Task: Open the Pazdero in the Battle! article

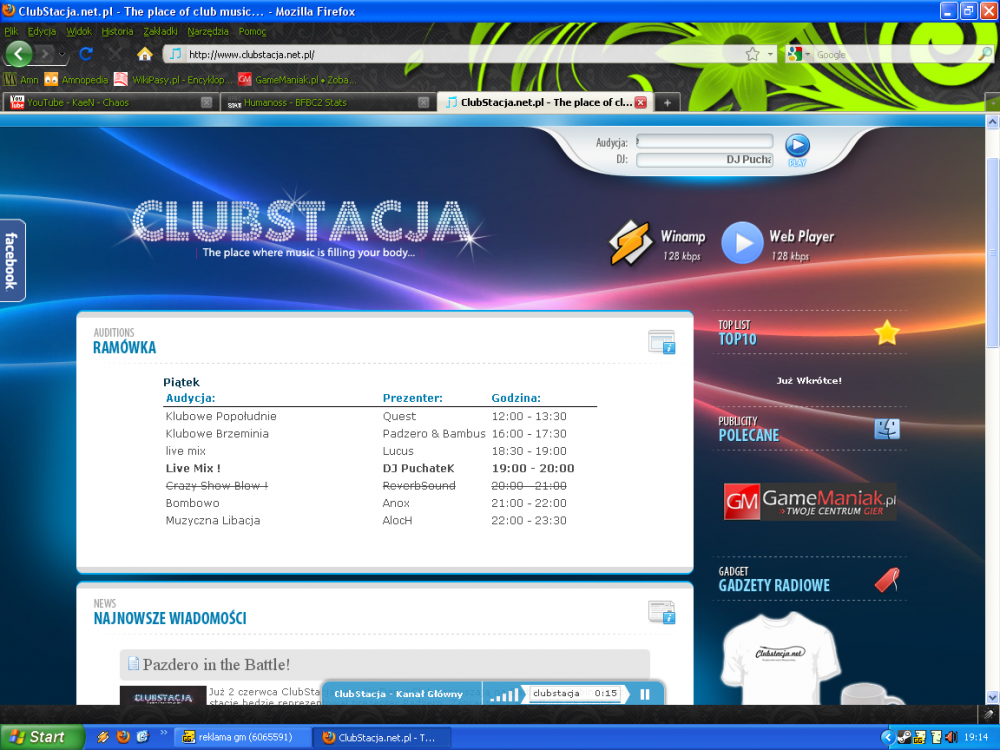Action: tap(216, 664)
